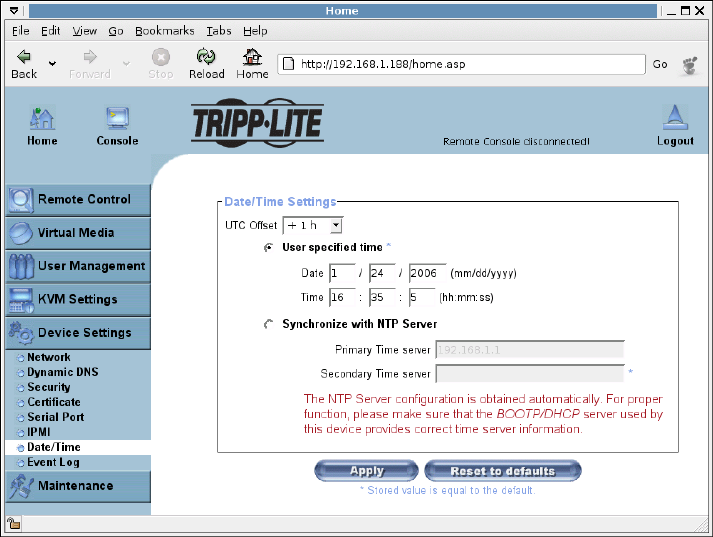713x537 pixels.
Task: Open the Network settings link
Action: coord(49,357)
